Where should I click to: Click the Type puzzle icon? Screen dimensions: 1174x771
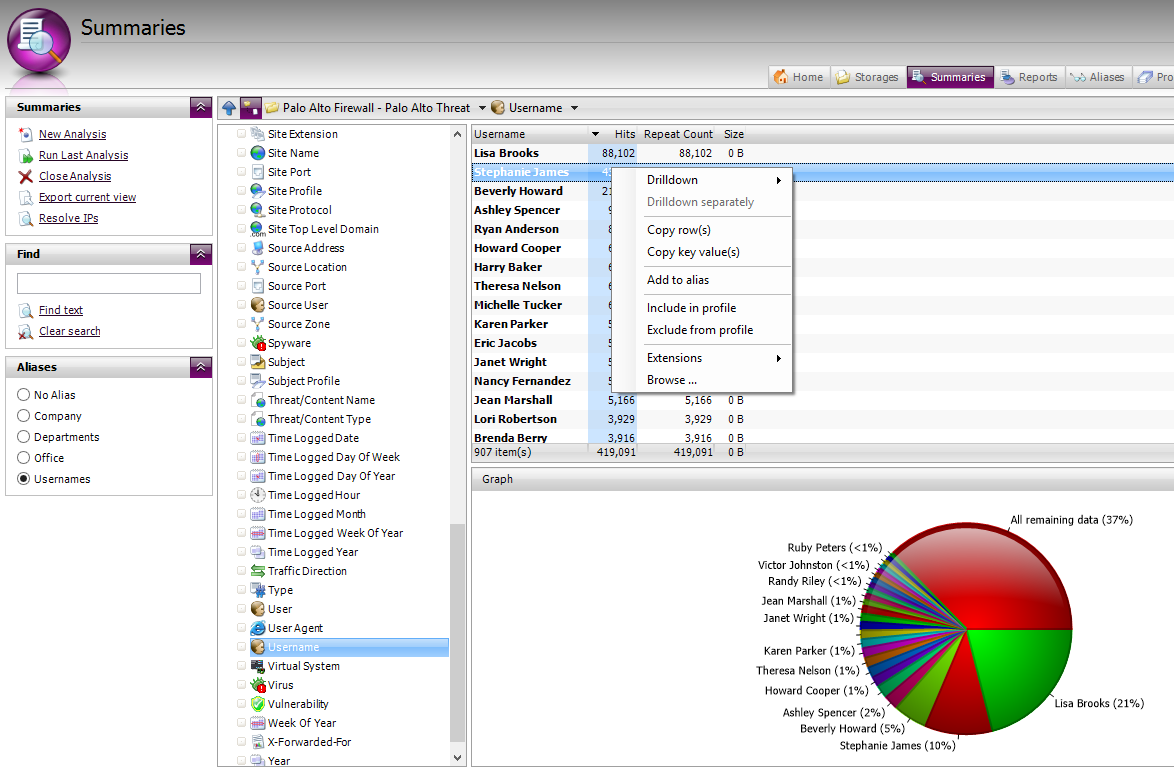point(258,590)
